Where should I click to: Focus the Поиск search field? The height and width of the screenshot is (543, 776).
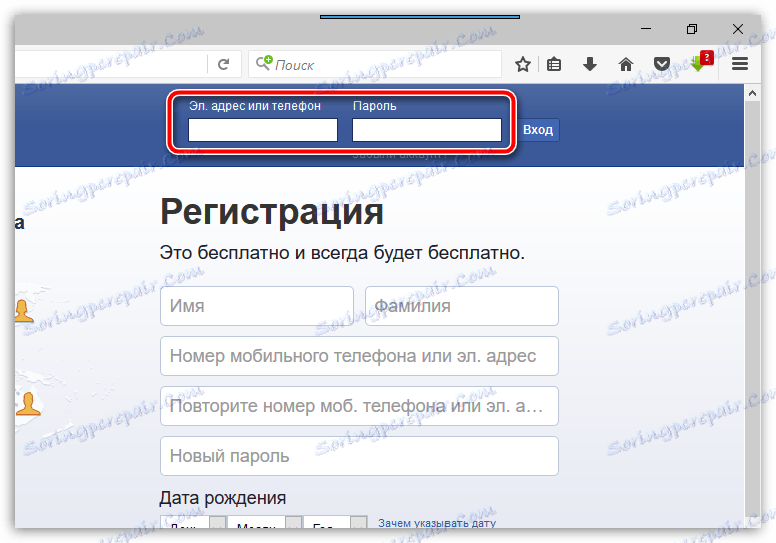point(375,64)
